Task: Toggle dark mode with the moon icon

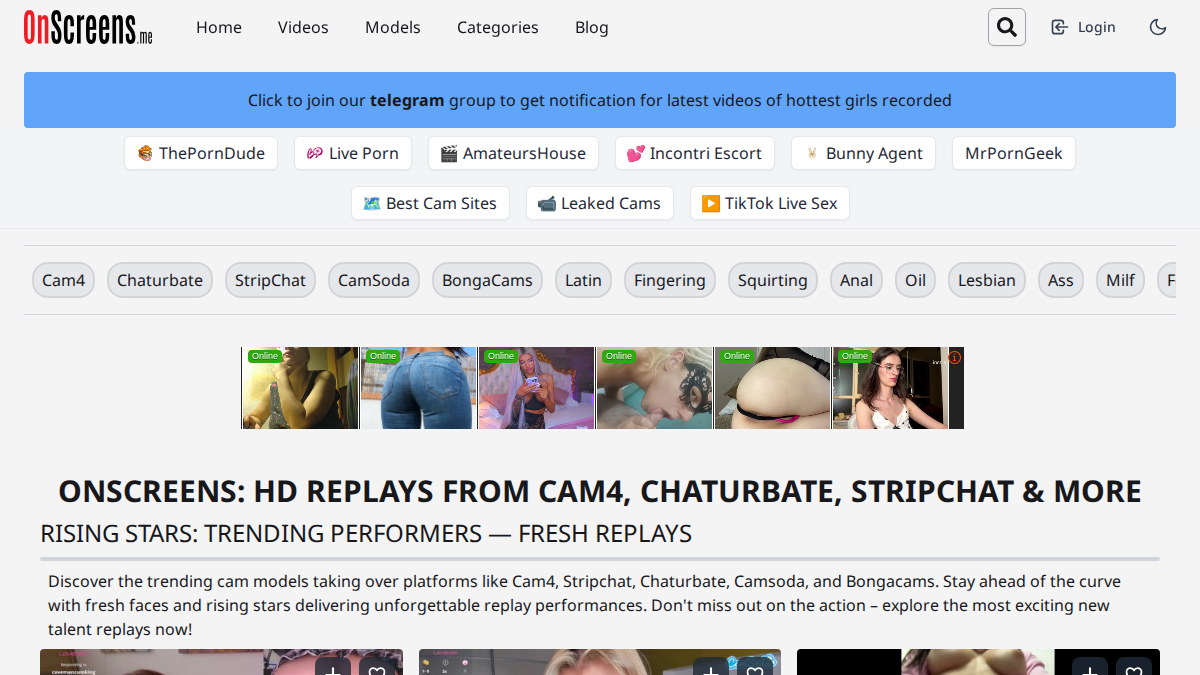Action: coord(1158,27)
